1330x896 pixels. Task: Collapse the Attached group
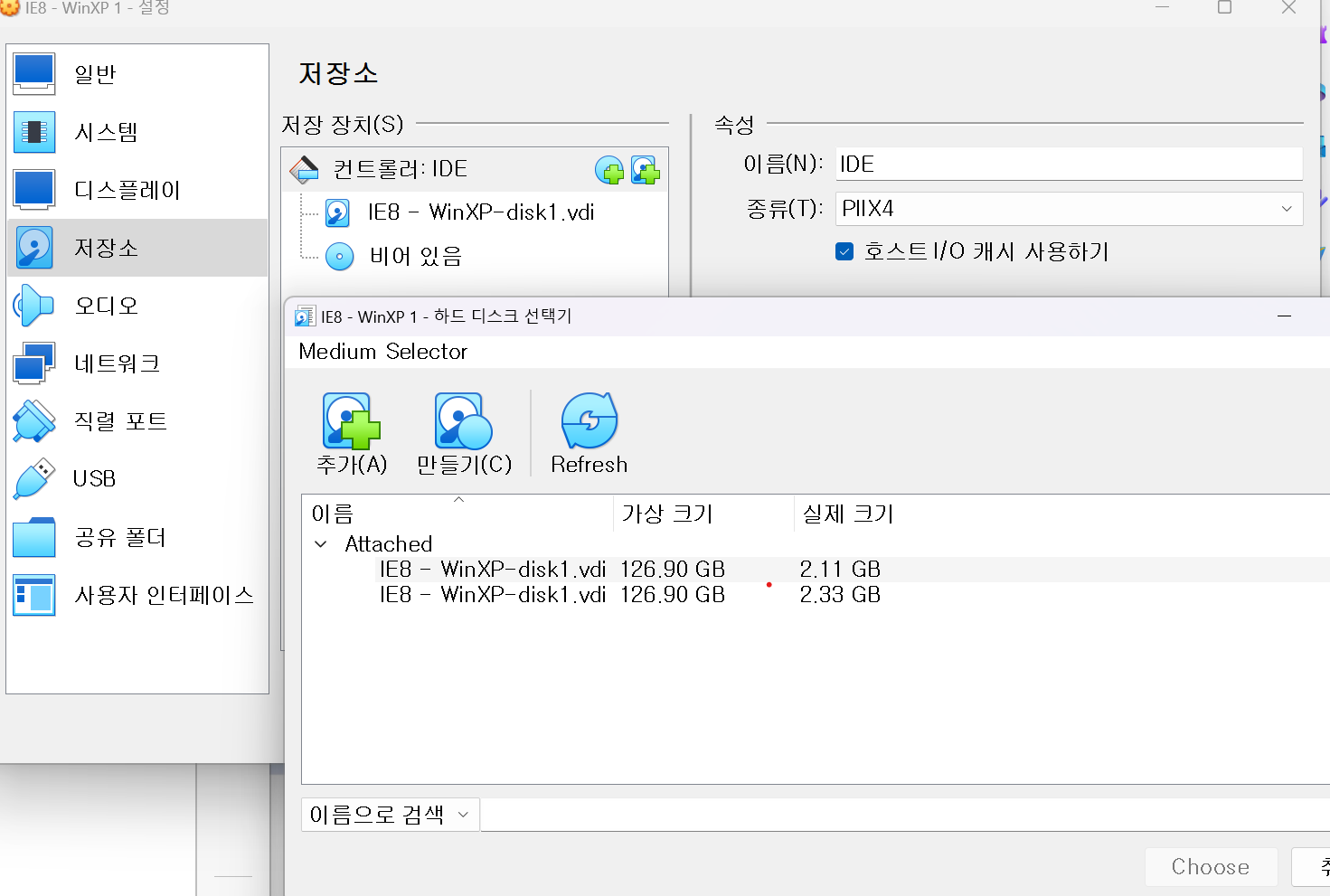(x=321, y=544)
